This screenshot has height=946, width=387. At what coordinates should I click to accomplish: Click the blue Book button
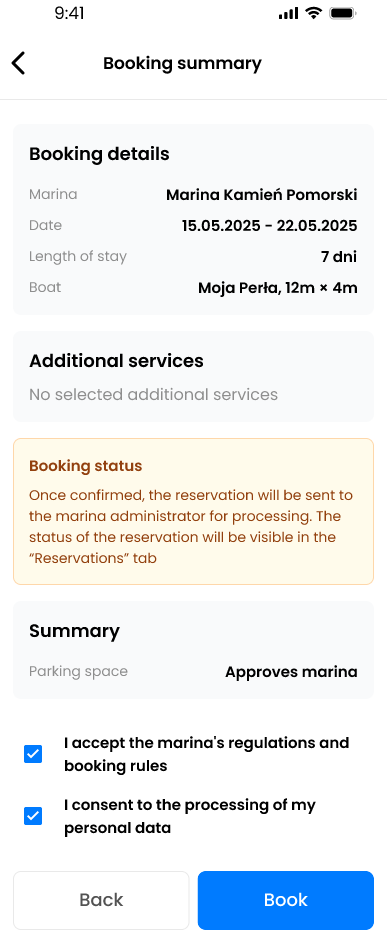286,900
